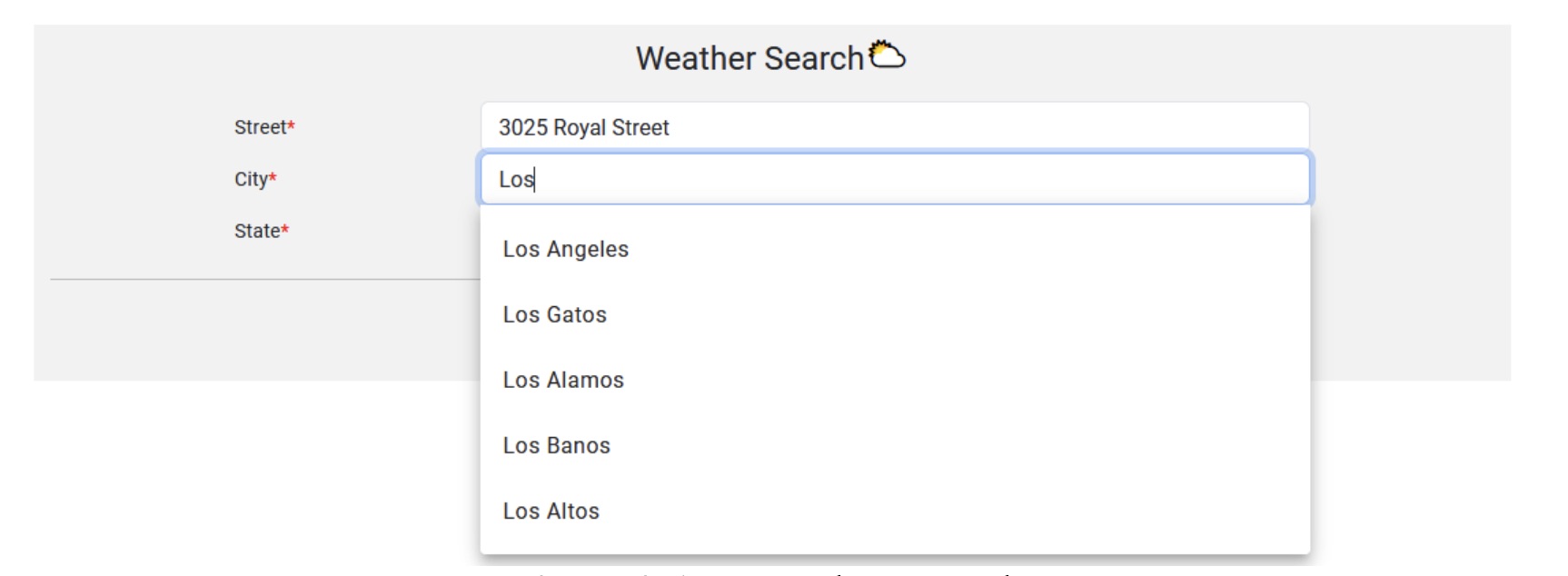Click the red asterisk next to City
The width and height of the screenshot is (1568, 576).
tap(275, 176)
